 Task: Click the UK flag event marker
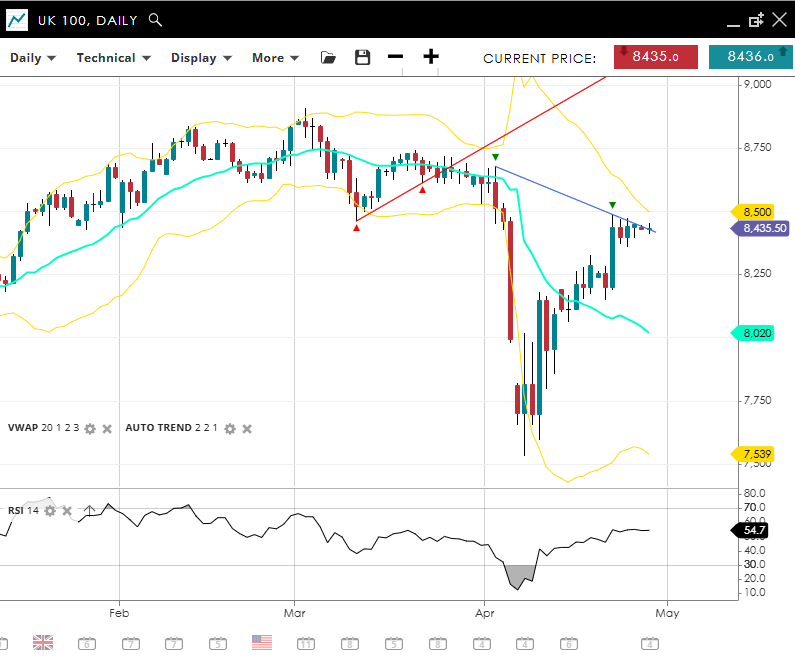[x=43, y=642]
